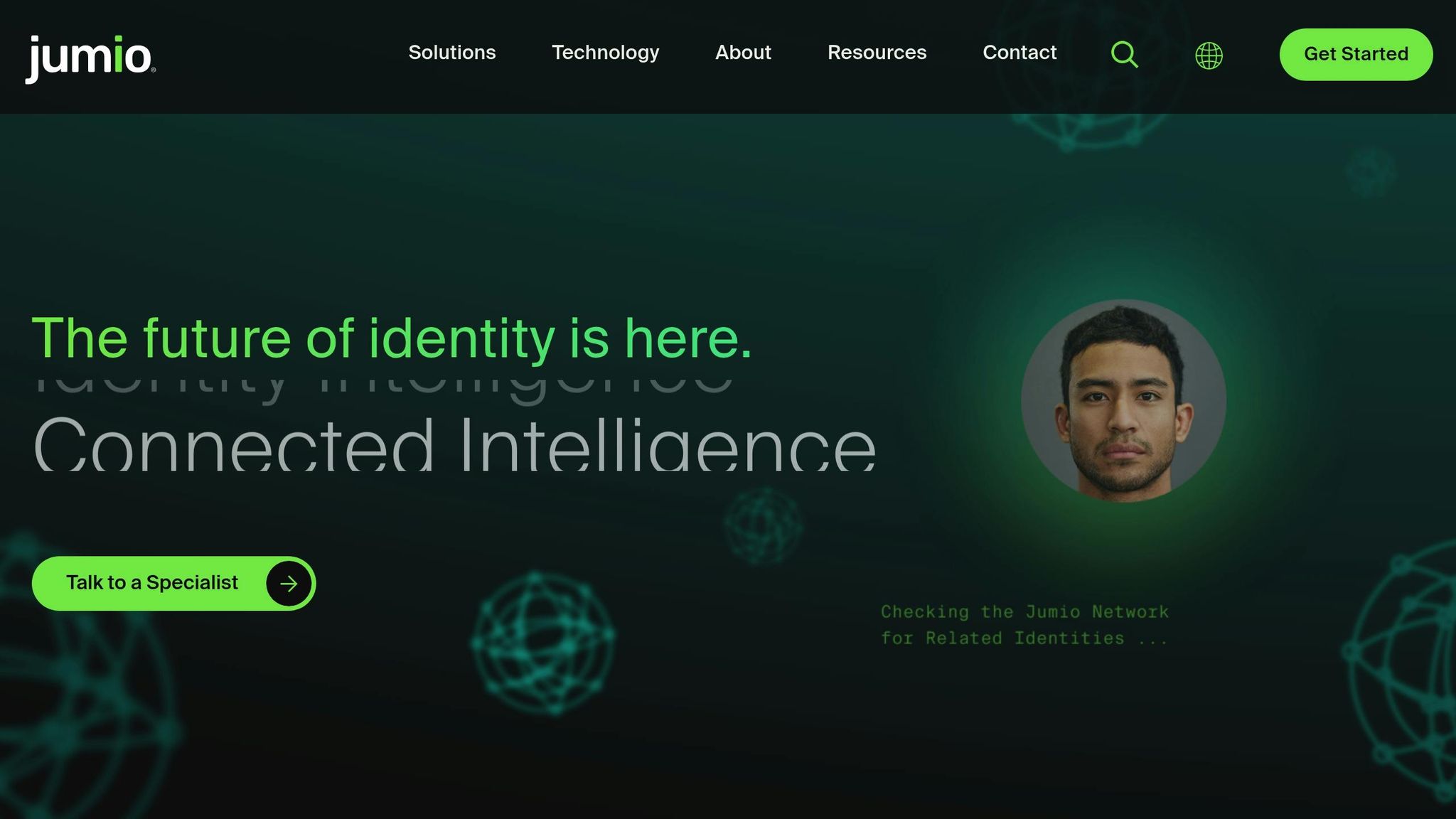
Task: Click the small network sphere near center
Action: 764,526
